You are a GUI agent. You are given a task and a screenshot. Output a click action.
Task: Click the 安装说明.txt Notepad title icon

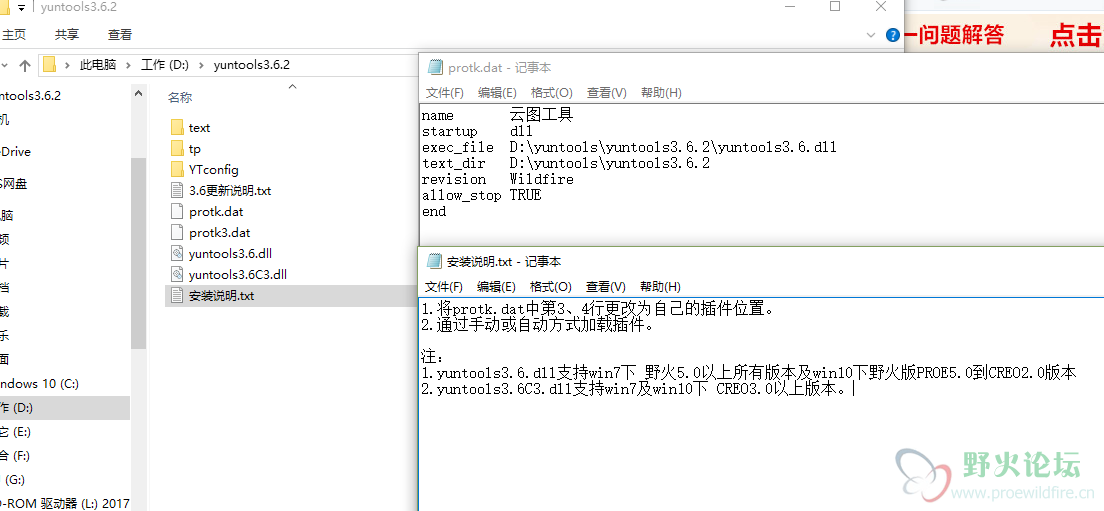(x=434, y=262)
